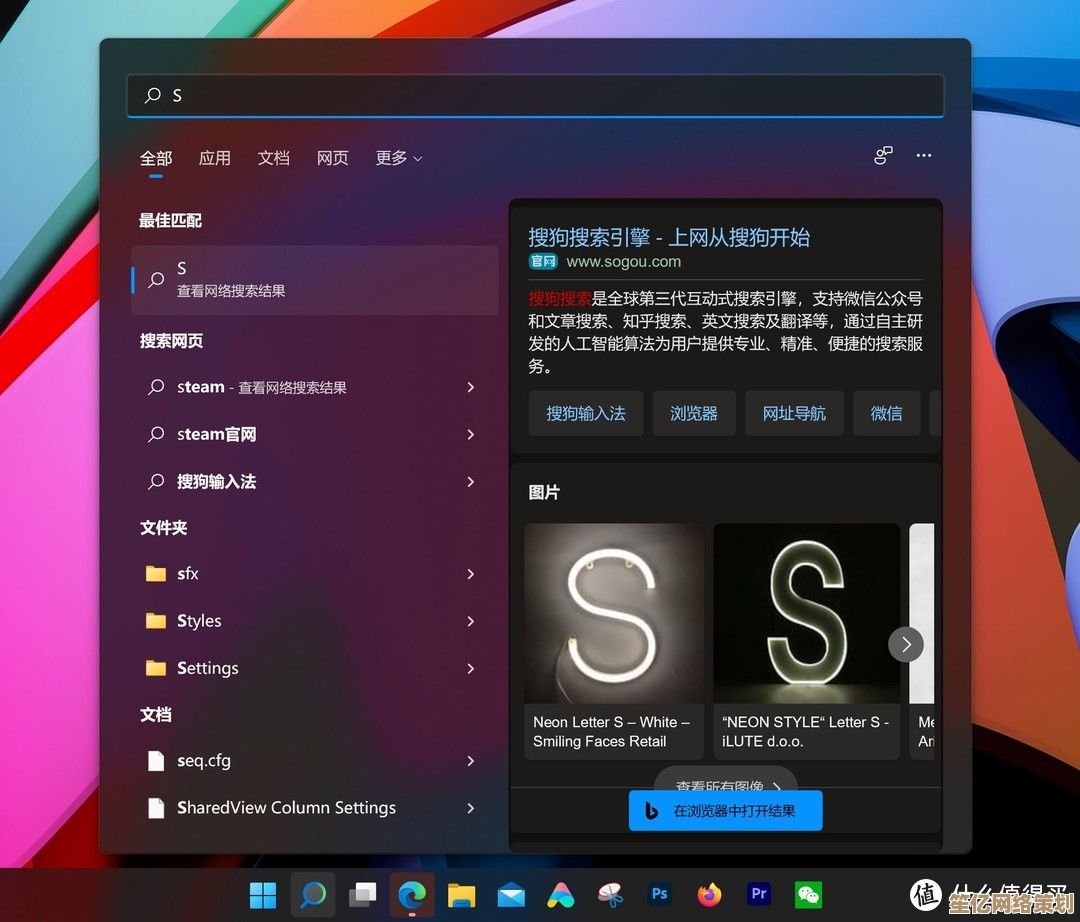Click the 搜狗输入法 search suggestion
1080x922 pixels.
pyautogui.click(x=315, y=481)
